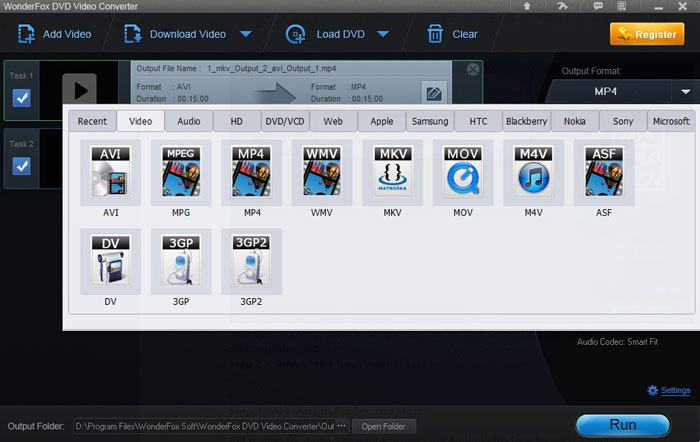The height and width of the screenshot is (442, 700).
Task: Click the Output Folder path field
Action: coord(204,426)
